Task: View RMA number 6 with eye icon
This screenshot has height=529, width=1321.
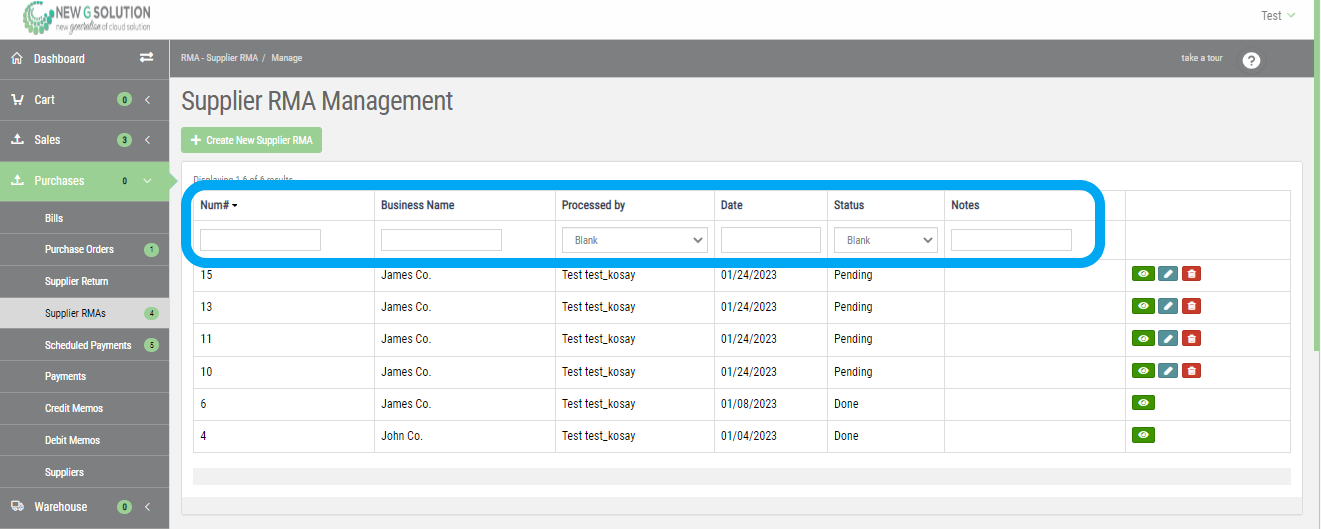Action: (x=1143, y=403)
